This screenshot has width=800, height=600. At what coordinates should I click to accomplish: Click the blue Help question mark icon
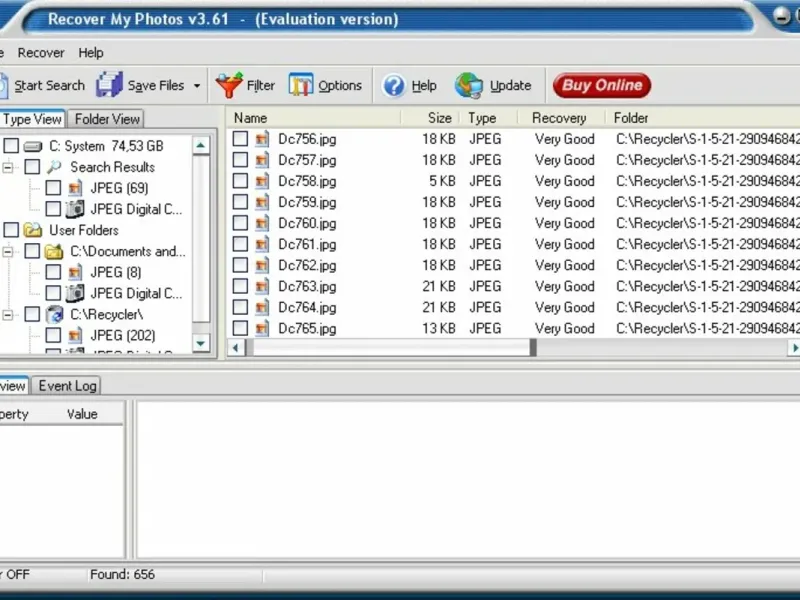(394, 85)
